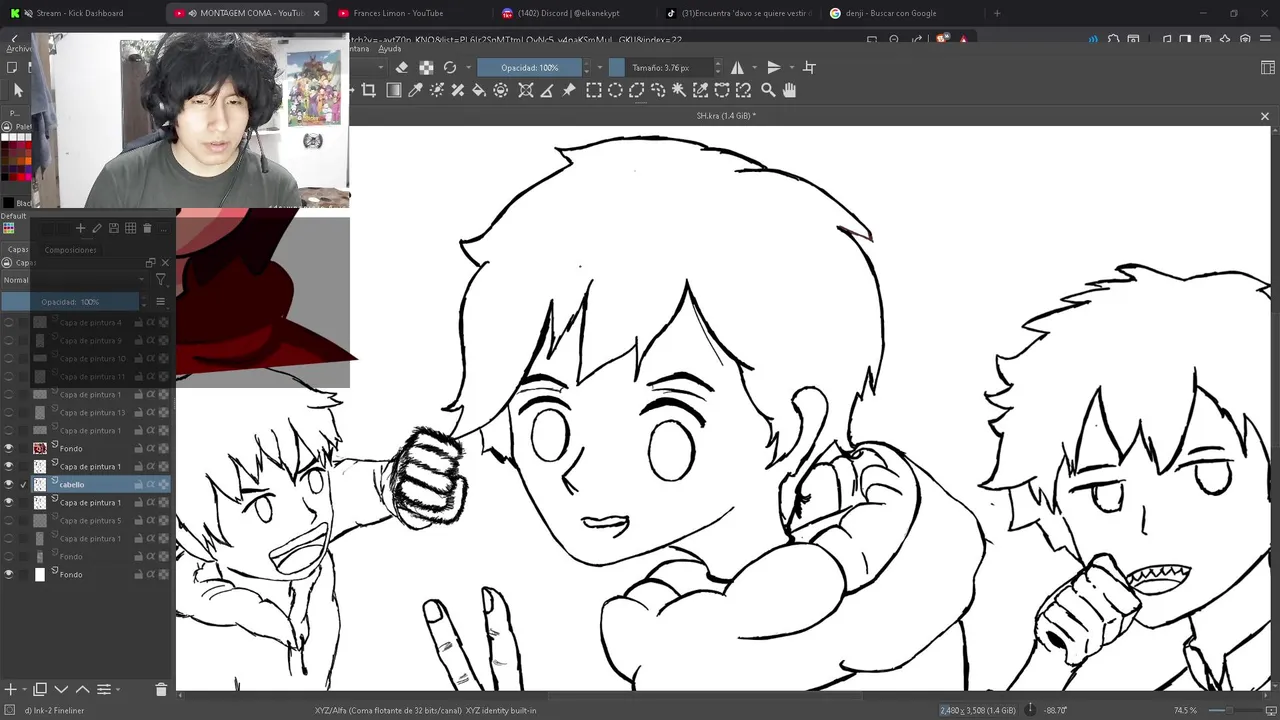
Task: Show the Capa de pintura 10 layer
Action: (9, 358)
